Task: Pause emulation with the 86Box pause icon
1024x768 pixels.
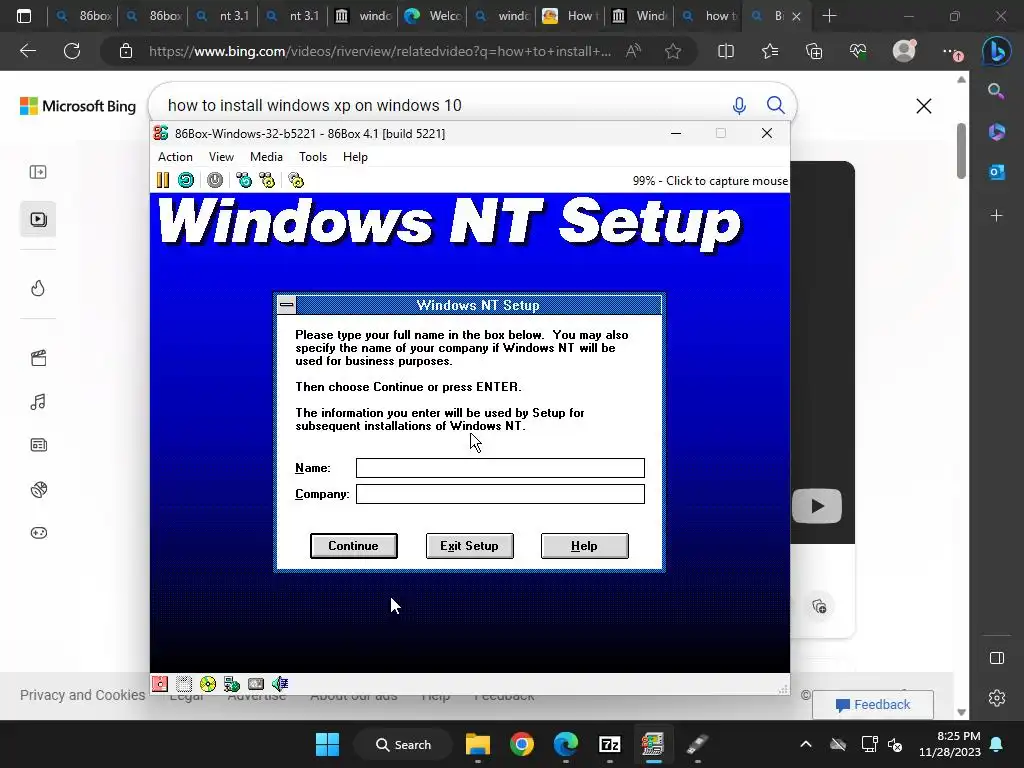Action: click(163, 180)
